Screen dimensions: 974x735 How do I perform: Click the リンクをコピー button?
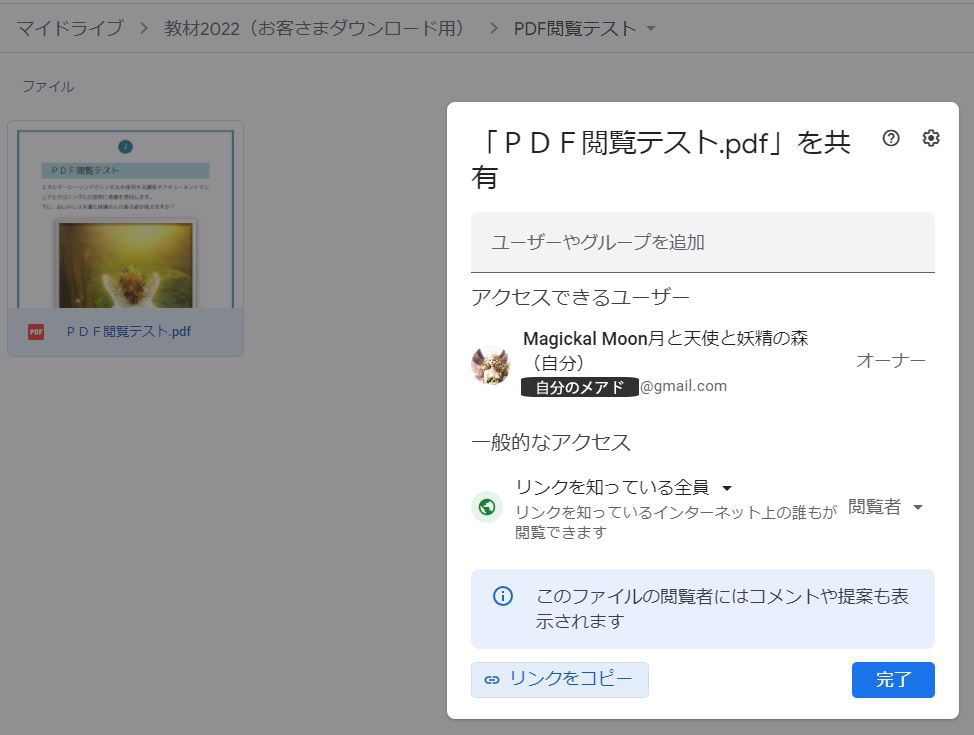click(x=560, y=680)
